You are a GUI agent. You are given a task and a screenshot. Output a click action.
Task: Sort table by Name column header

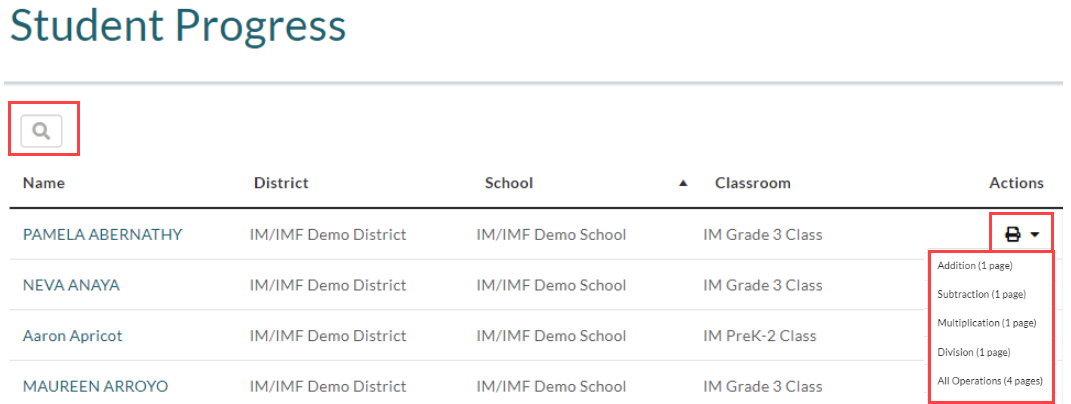click(x=44, y=183)
